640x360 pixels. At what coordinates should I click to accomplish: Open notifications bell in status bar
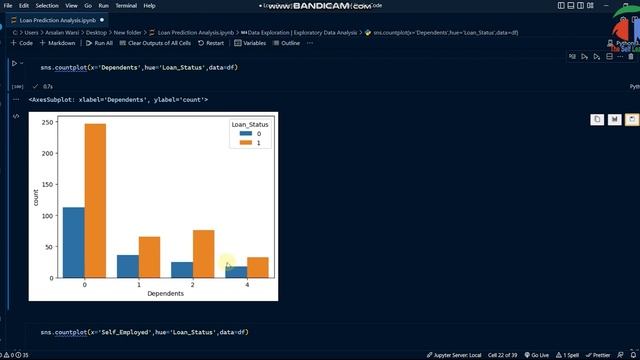(633, 355)
